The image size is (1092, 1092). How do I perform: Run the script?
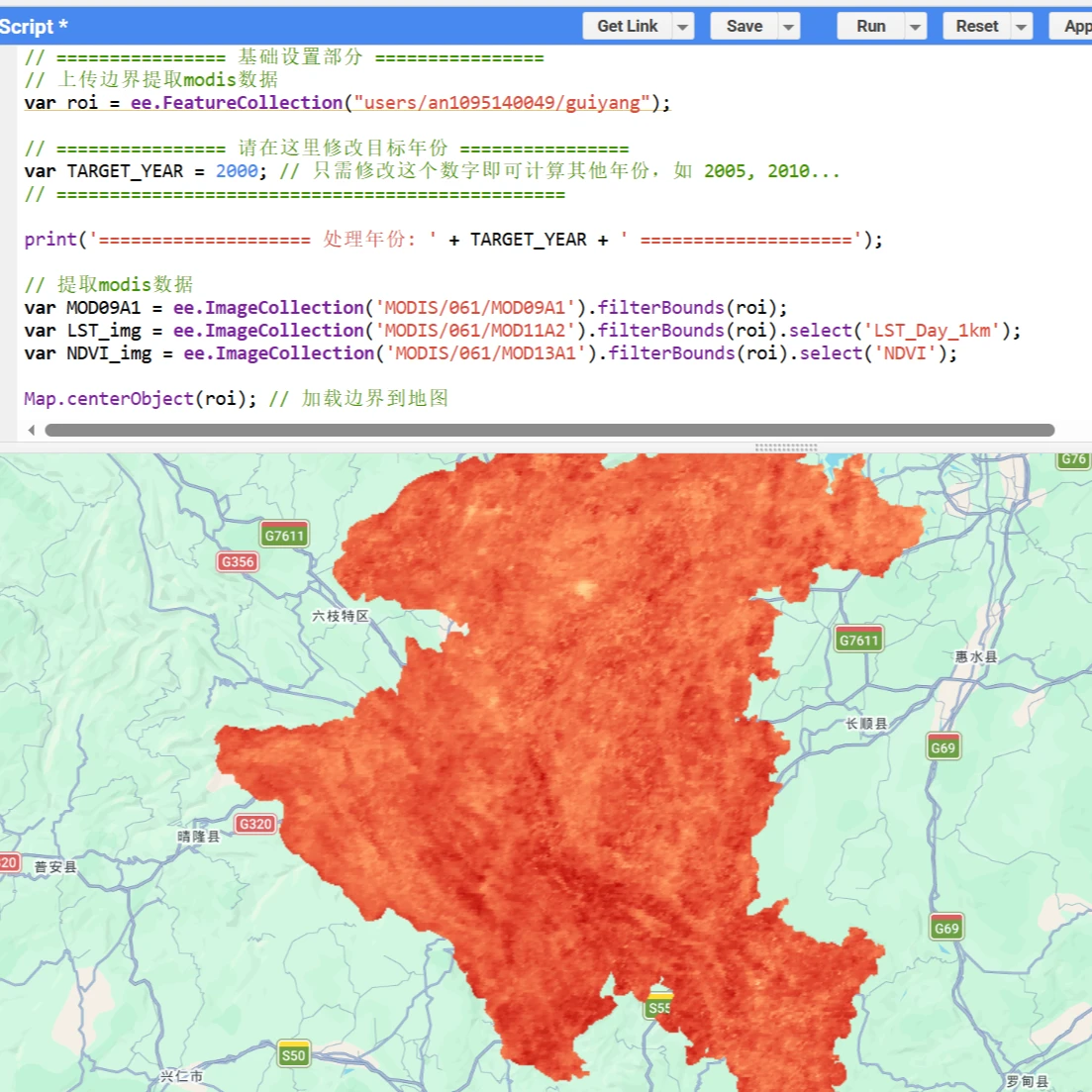coord(870,27)
